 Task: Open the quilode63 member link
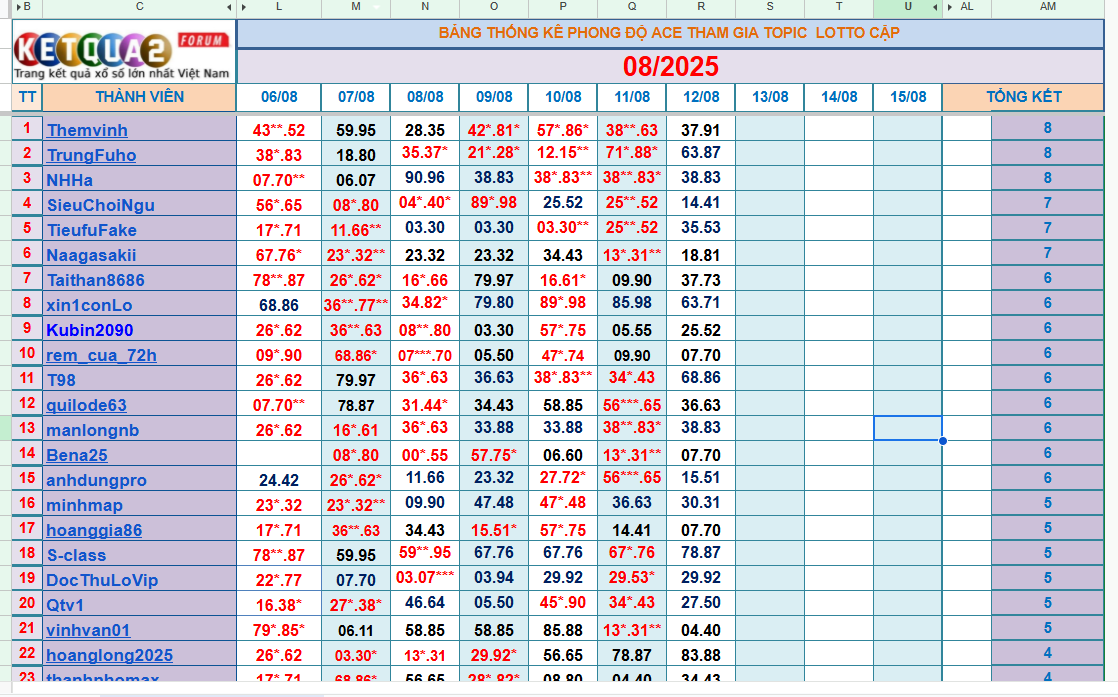86,405
